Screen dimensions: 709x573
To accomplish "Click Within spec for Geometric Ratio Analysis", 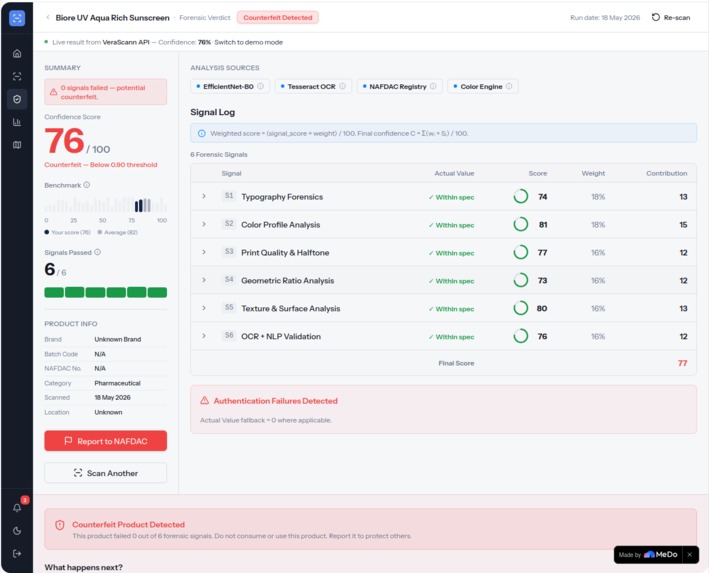I will click(451, 281).
